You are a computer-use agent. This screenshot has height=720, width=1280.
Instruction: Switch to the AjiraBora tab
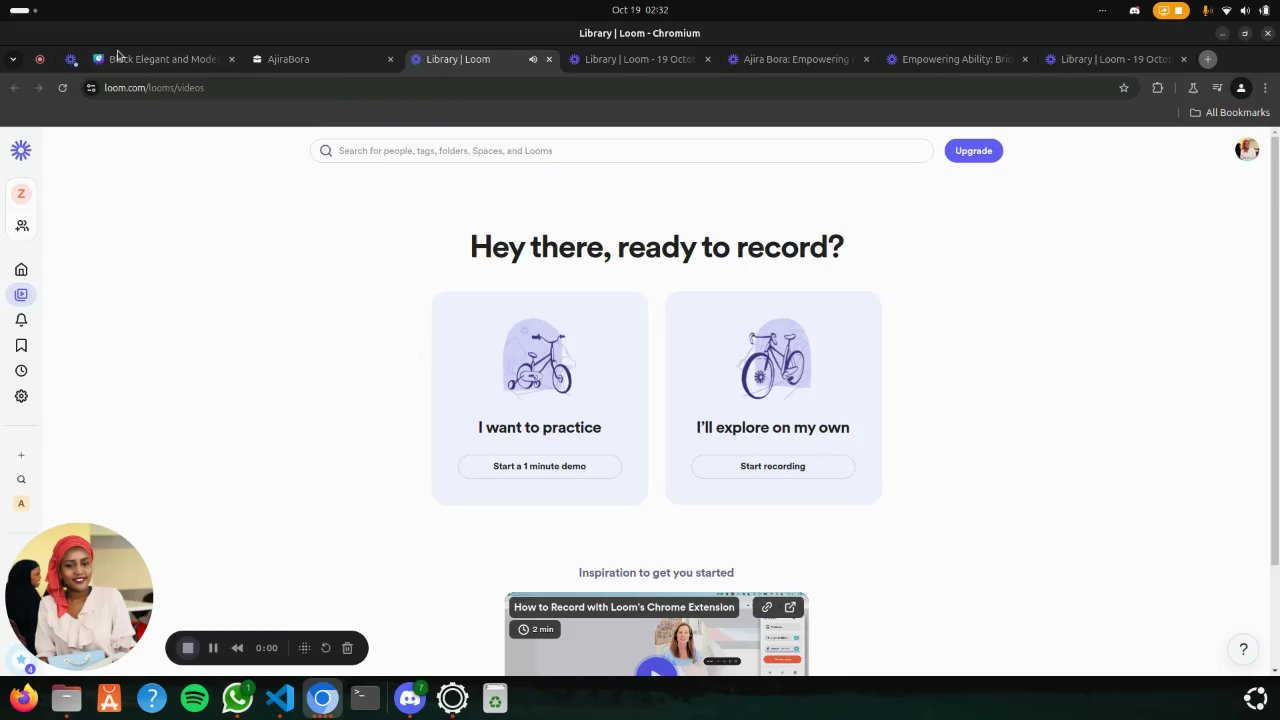322,59
